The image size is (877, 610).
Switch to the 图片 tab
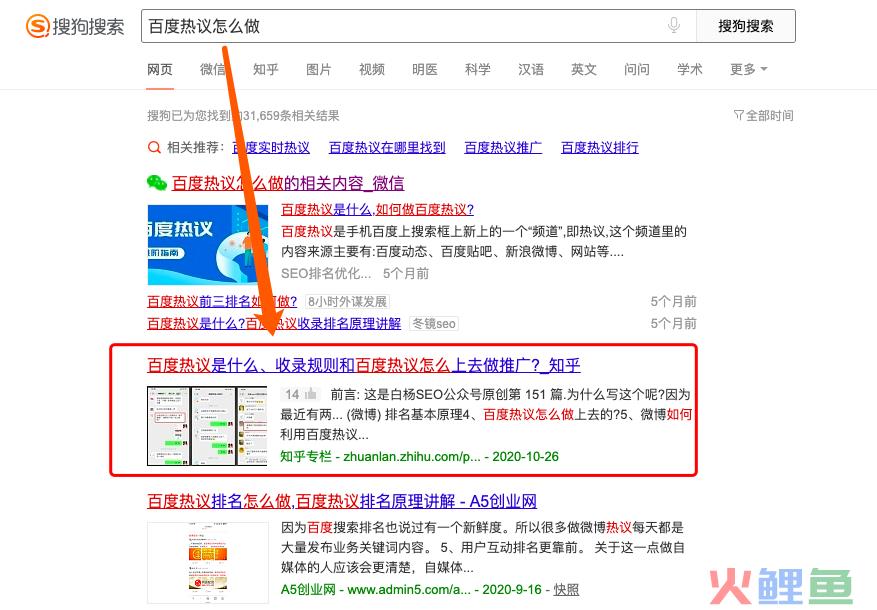[319, 69]
